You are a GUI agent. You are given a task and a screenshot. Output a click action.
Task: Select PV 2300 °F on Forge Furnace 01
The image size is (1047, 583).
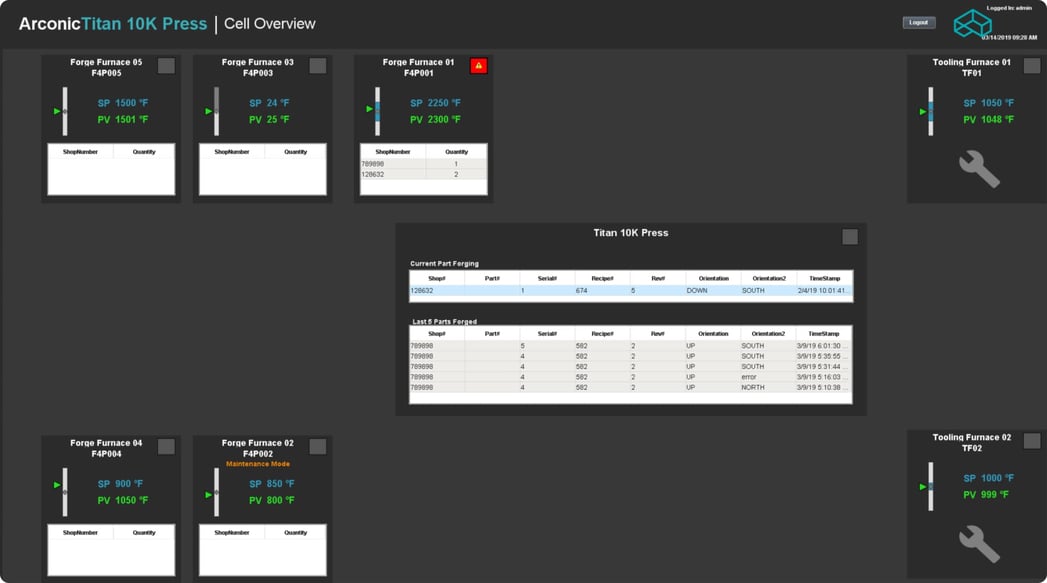tap(435, 120)
